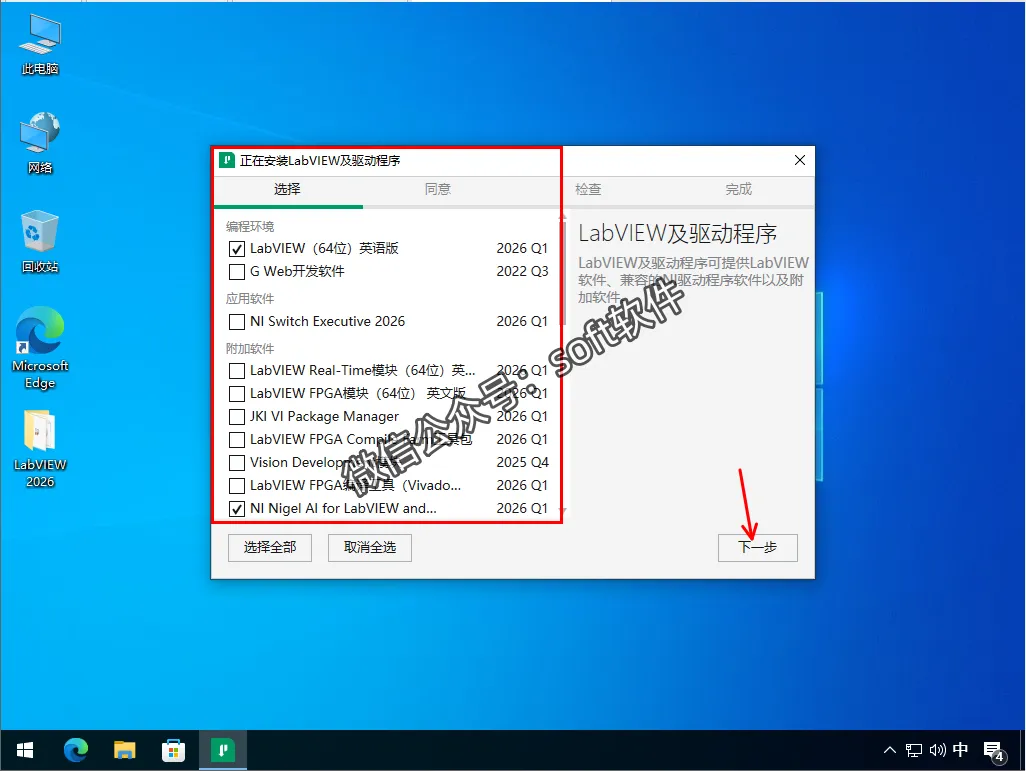The image size is (1026, 771).
Task: Uncheck LabVIEW (64位) 英语版 checkbox
Action: click(237, 249)
